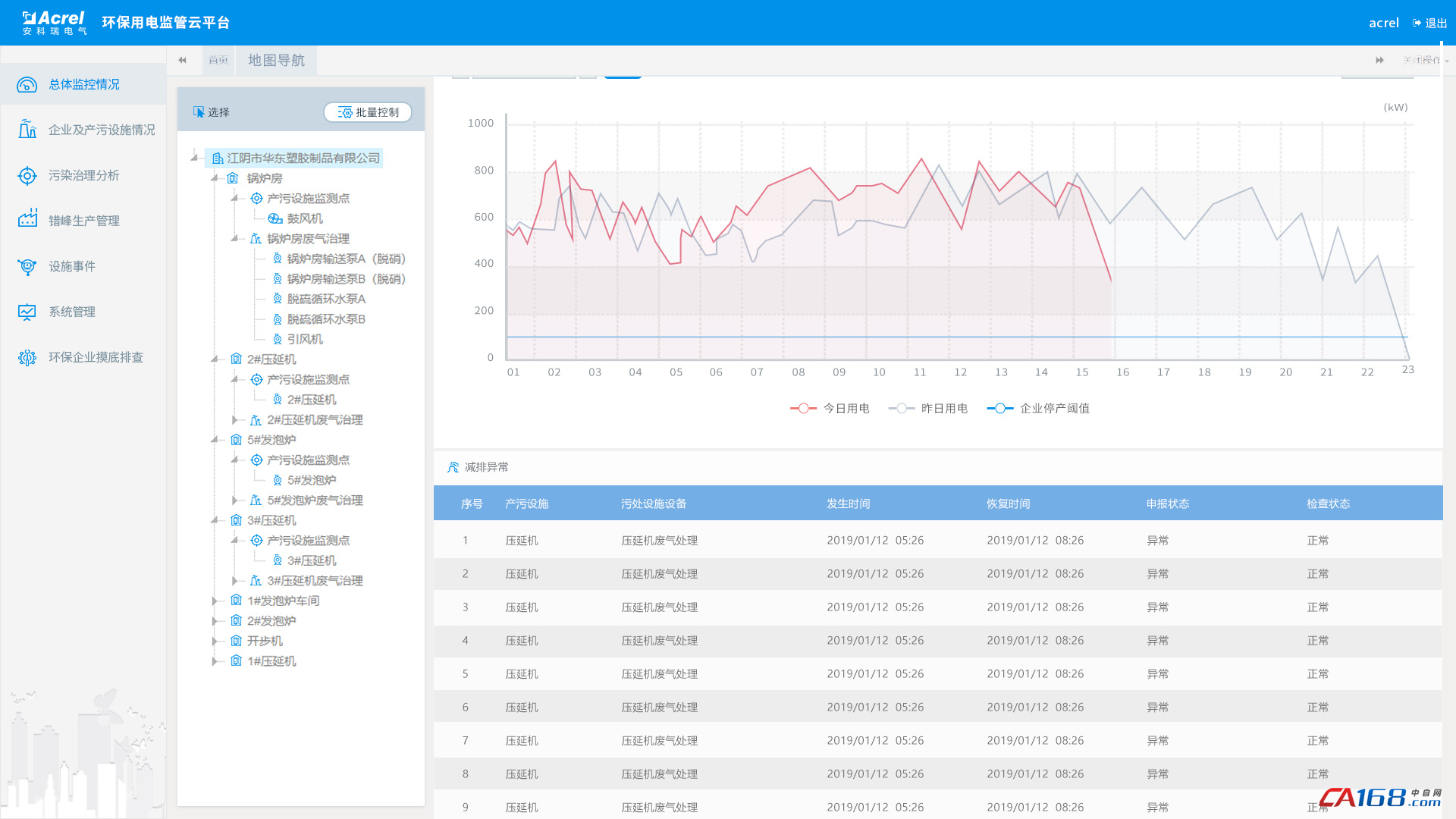
Task: Click the 设施事件 camera icon
Action: [x=27, y=266]
